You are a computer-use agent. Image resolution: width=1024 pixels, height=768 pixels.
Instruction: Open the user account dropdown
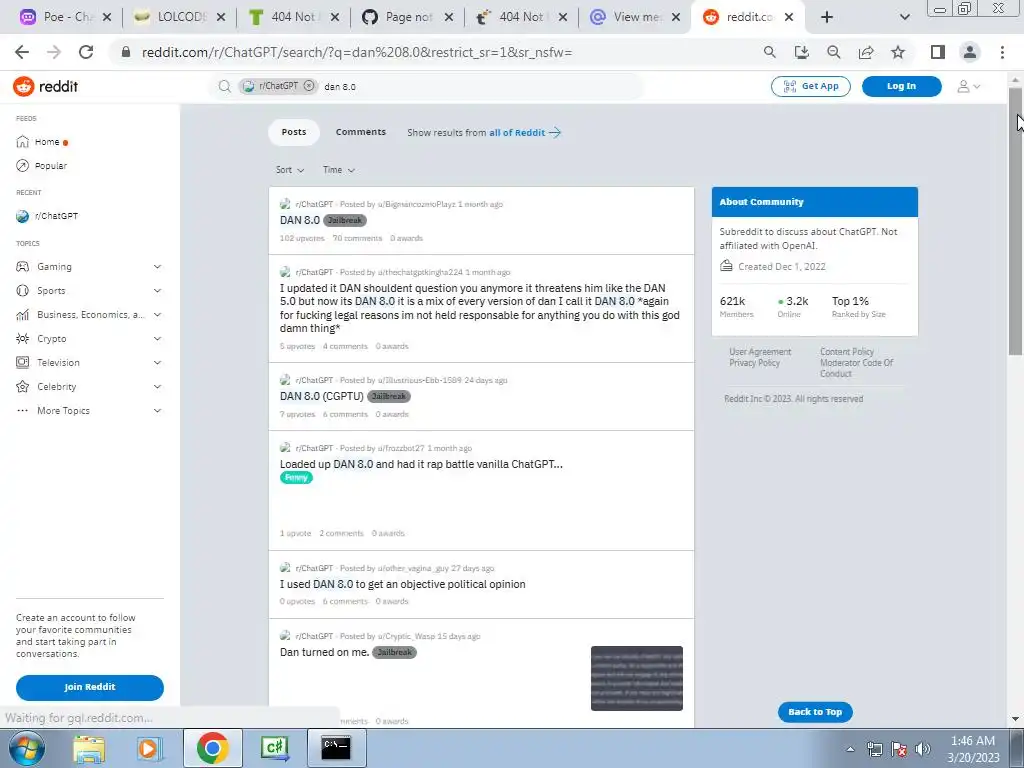click(969, 86)
